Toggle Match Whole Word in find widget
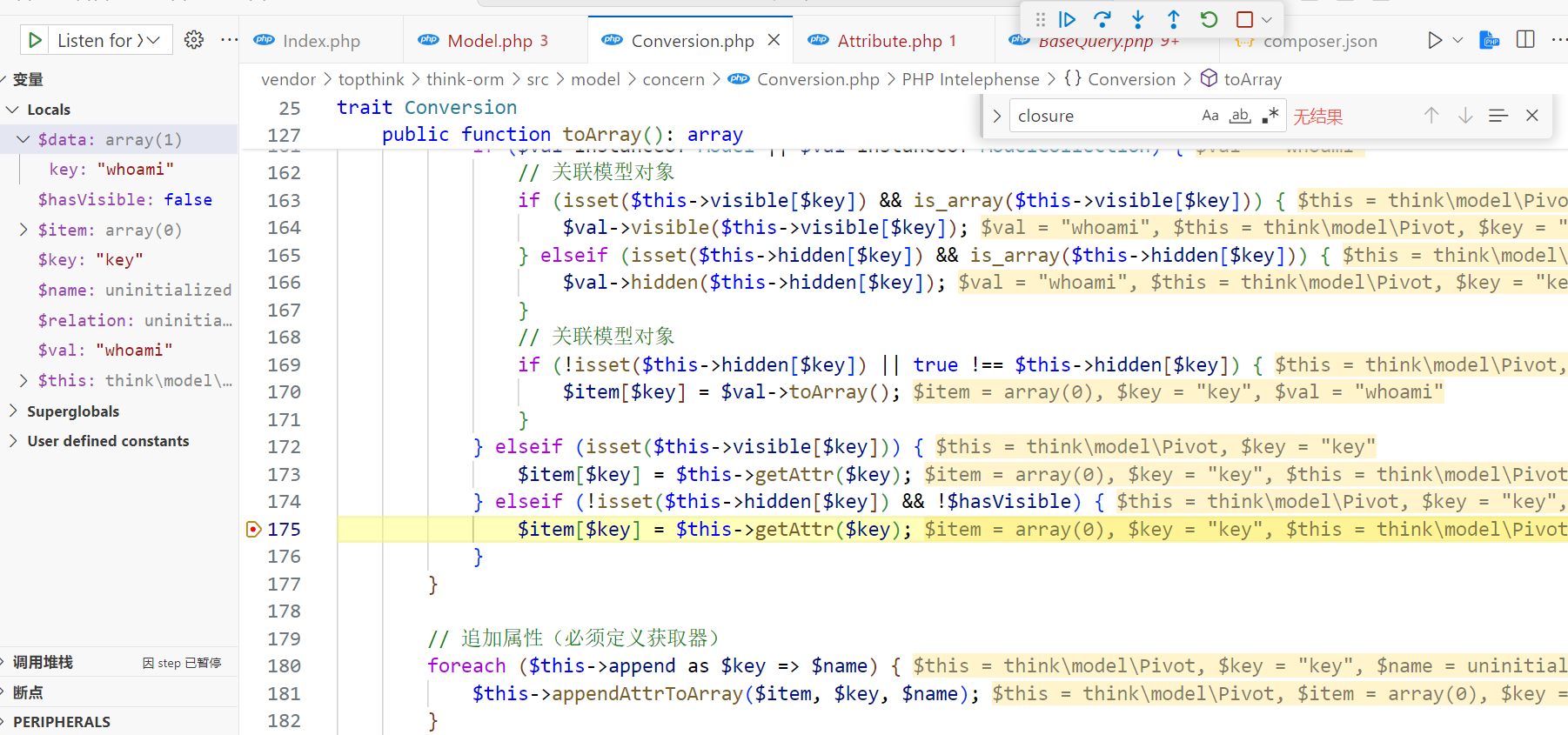This screenshot has width=1568, height=735. tap(1241, 116)
